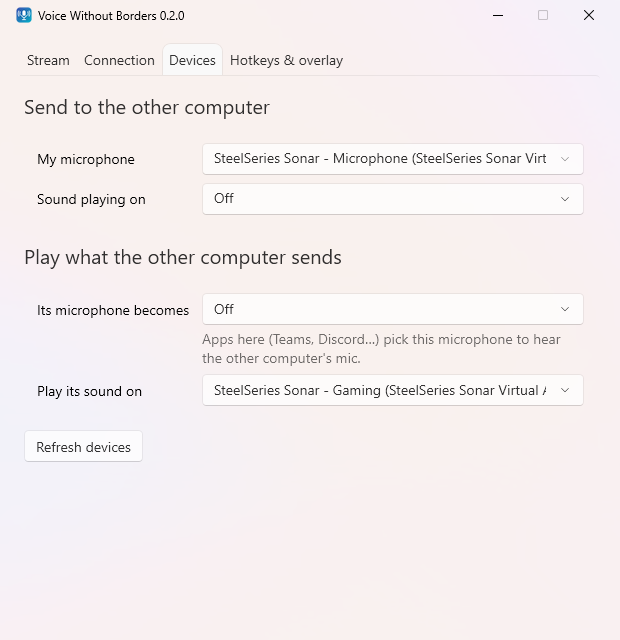Screen dimensions: 620x640
Task: Click the Voice Without Borders app icon
Action: click(x=24, y=16)
